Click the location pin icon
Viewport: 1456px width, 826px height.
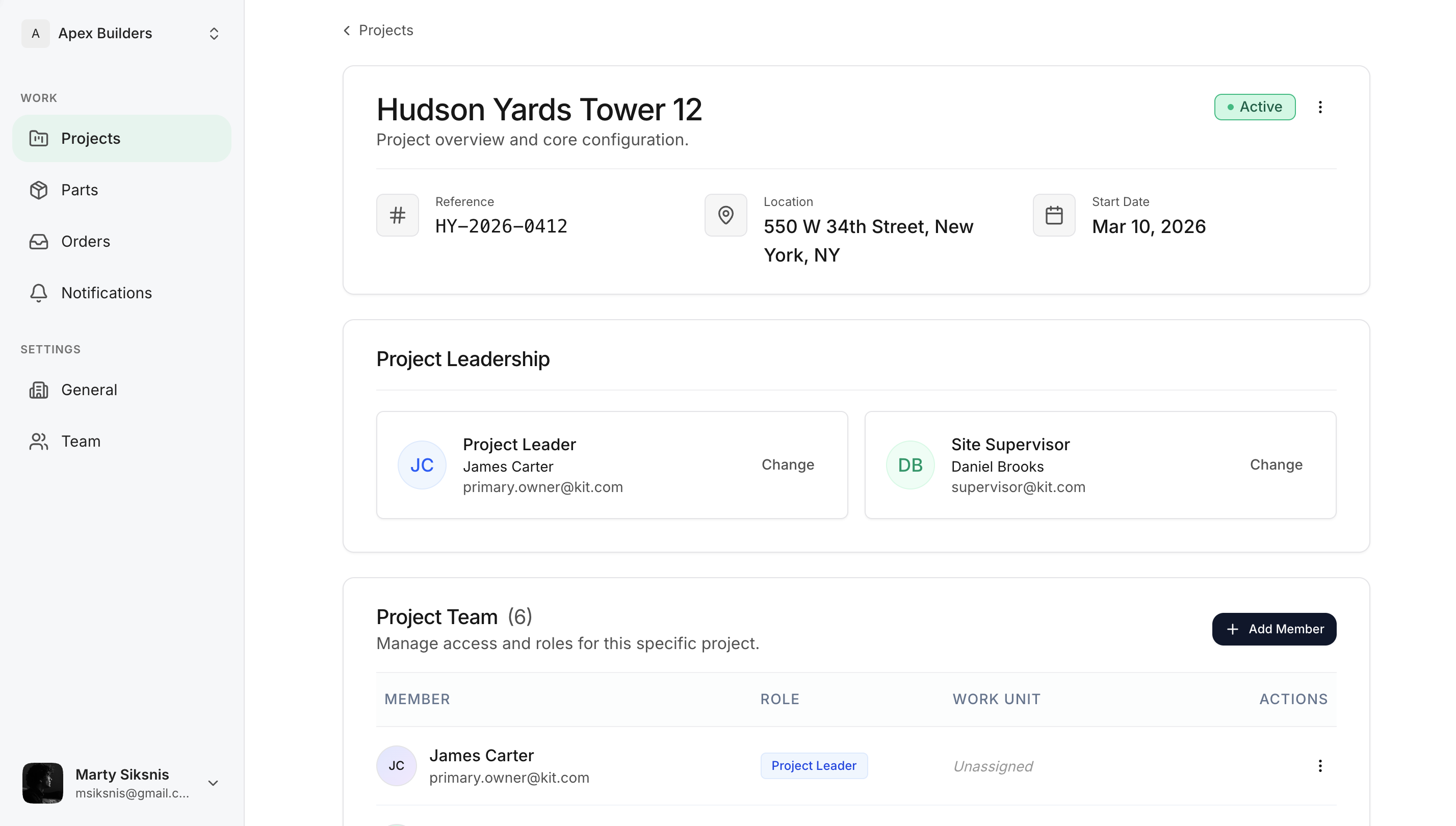tap(725, 215)
